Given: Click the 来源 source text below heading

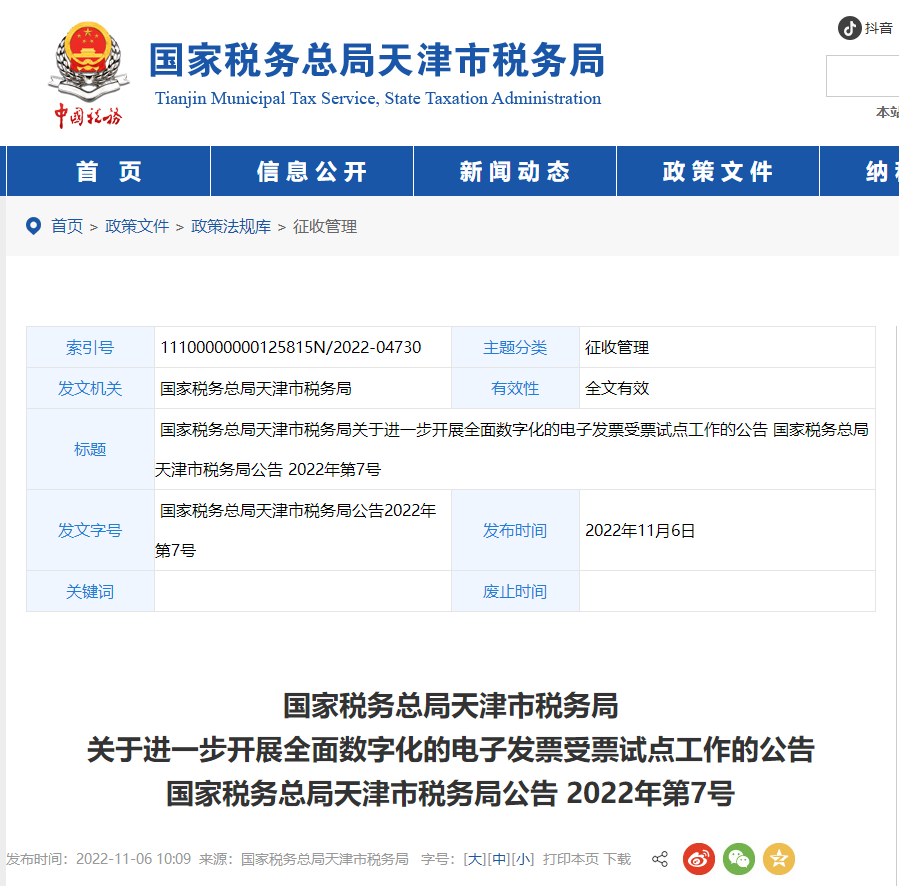Looking at the screenshot, I should pyautogui.click(x=304, y=859).
